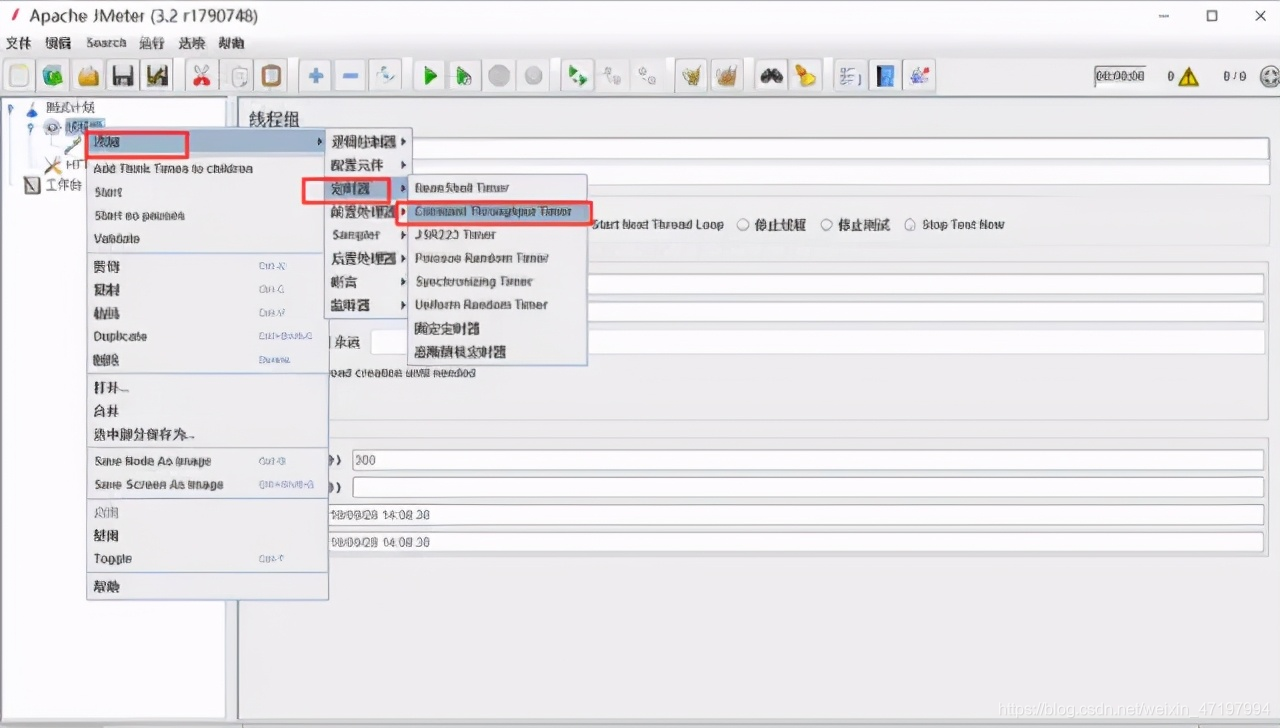Image resolution: width=1280 pixels, height=728 pixels.
Task: Choose JSR223 Timer
Action: 497,235
